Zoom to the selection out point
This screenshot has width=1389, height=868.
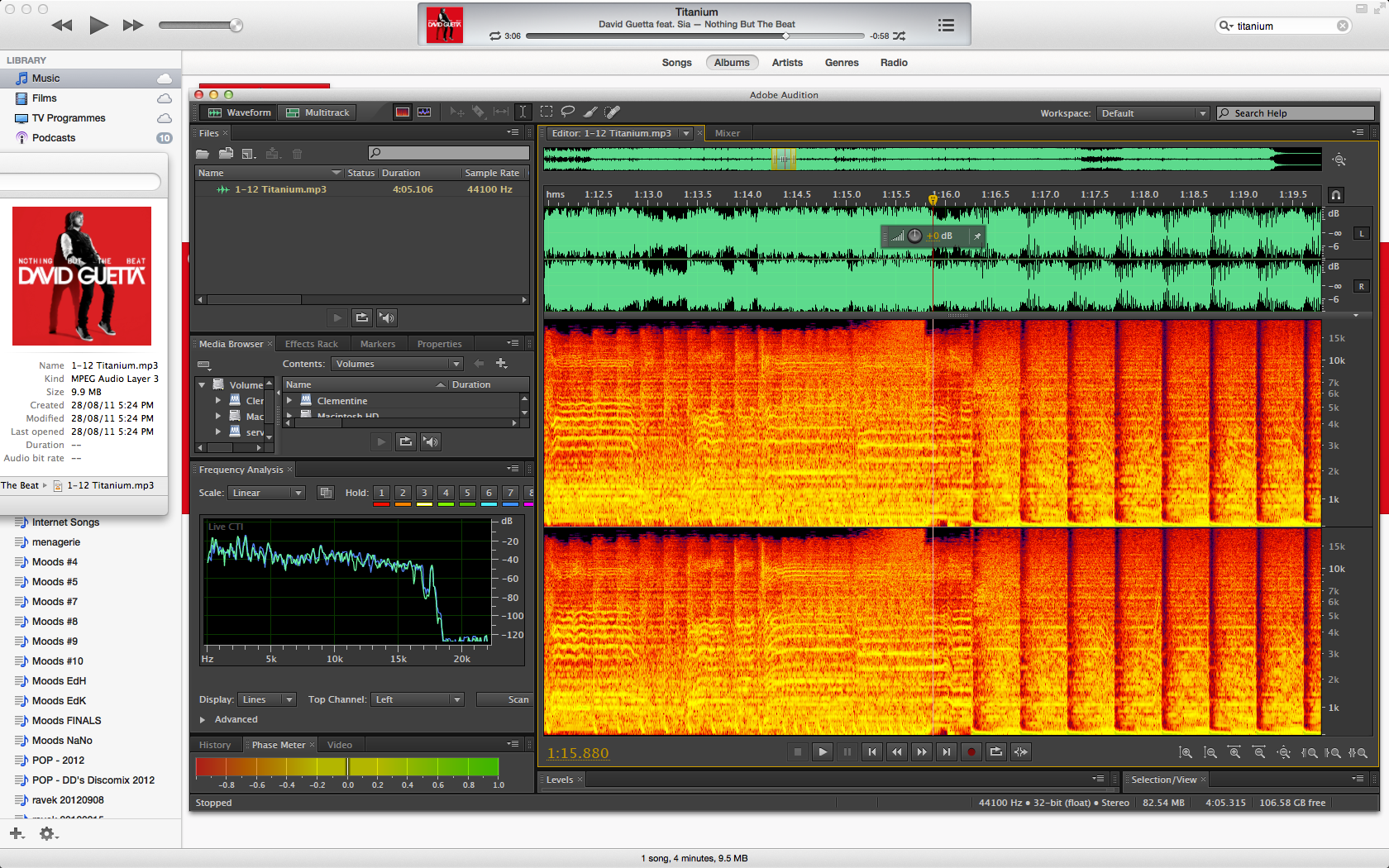pyautogui.click(x=1333, y=753)
